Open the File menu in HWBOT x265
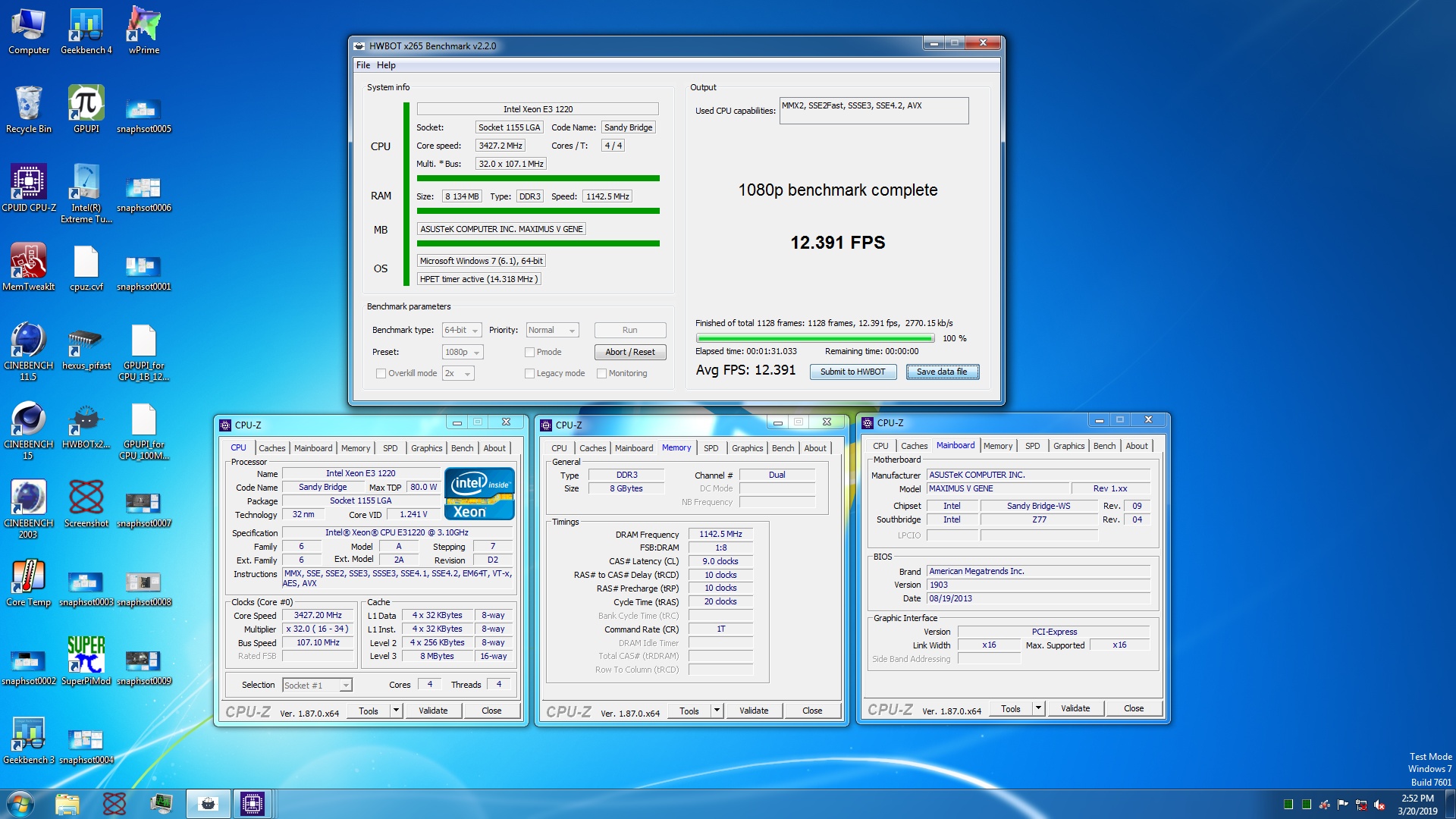 click(363, 65)
